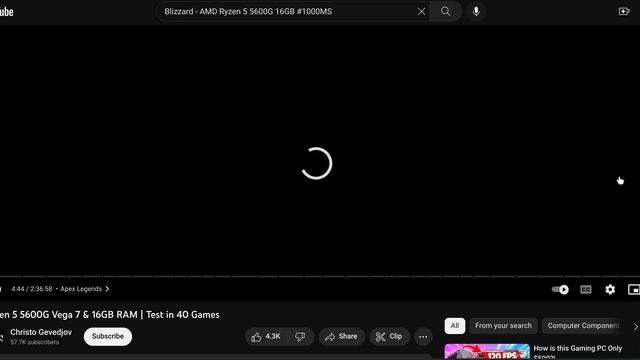The height and width of the screenshot is (360, 640).
Task: Dislike the video with thumbs down
Action: (x=300, y=337)
